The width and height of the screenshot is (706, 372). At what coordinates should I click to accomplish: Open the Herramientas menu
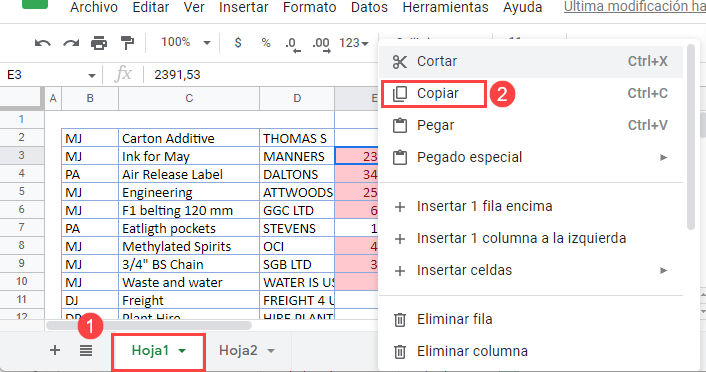pyautogui.click(x=445, y=7)
